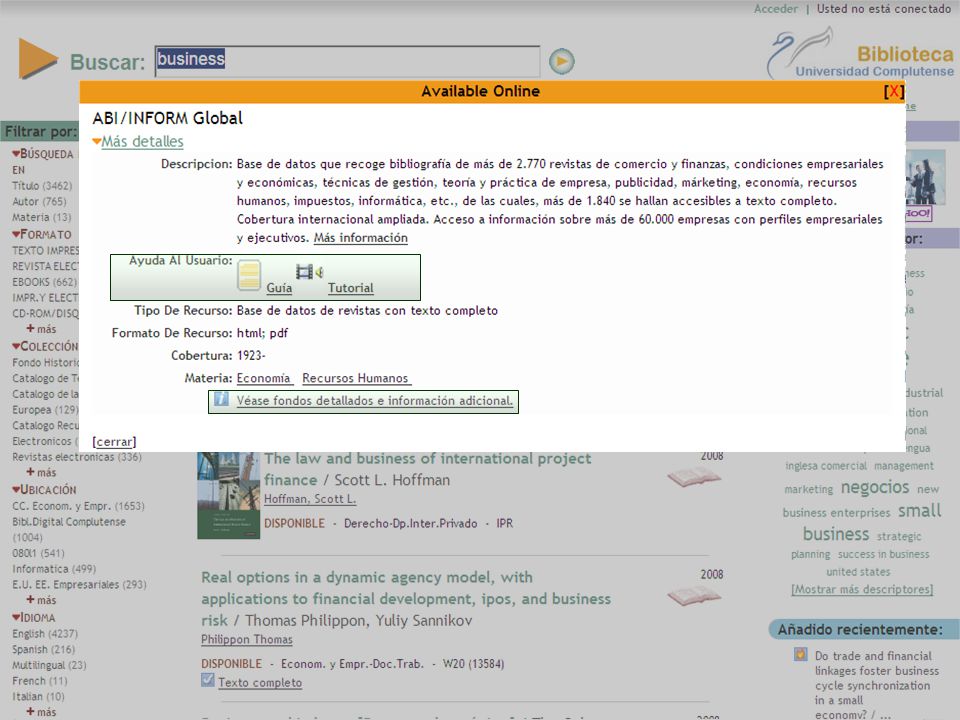The width and height of the screenshot is (960, 720).
Task: Click the large orange triangle logo
Action: pos(38,59)
